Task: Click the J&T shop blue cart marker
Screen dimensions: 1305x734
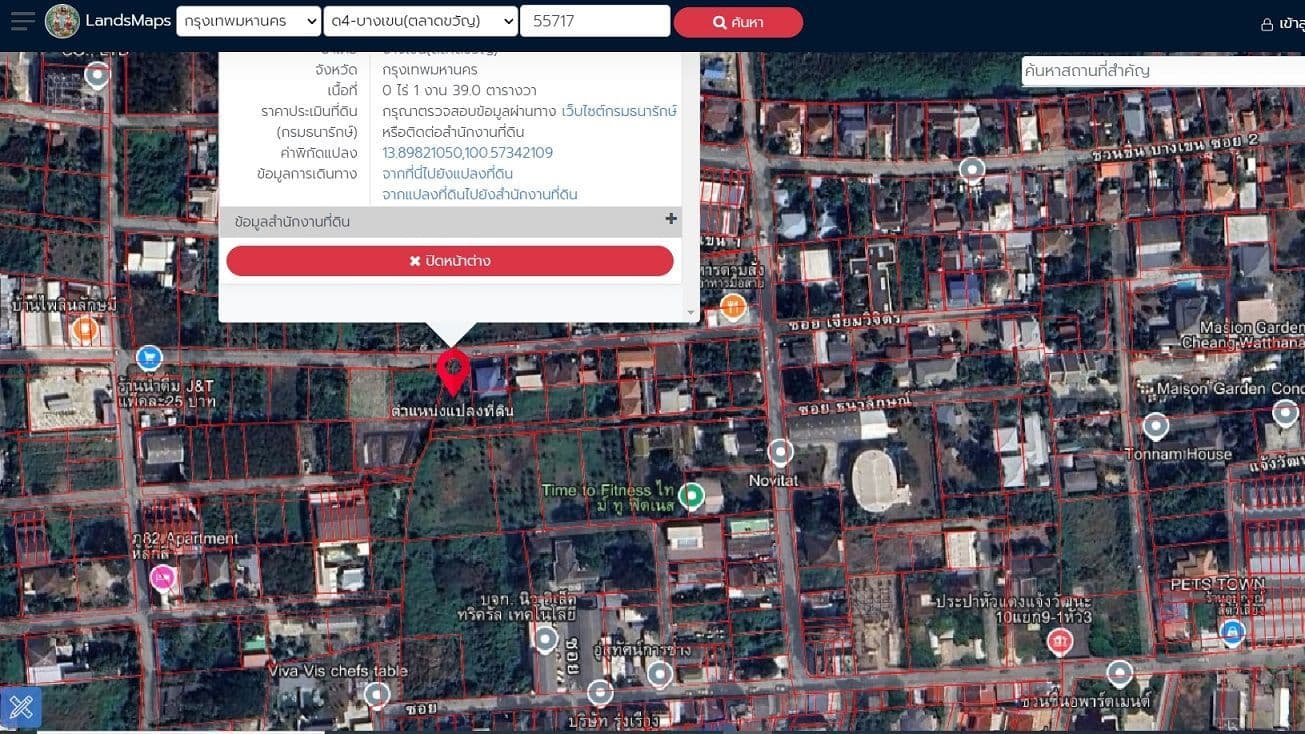Action: 150,356
